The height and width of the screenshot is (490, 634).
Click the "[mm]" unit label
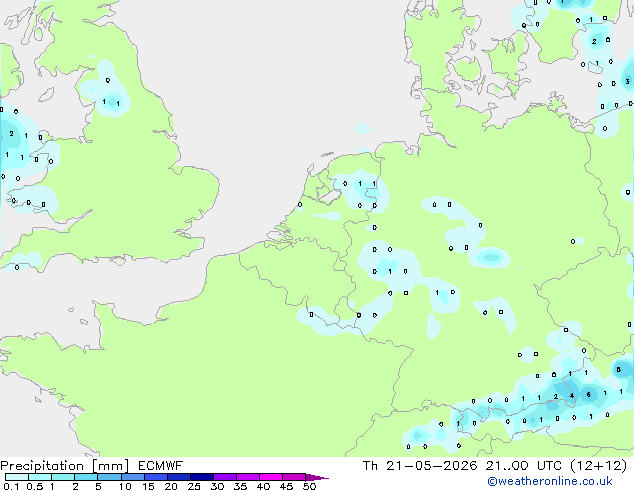(x=110, y=466)
